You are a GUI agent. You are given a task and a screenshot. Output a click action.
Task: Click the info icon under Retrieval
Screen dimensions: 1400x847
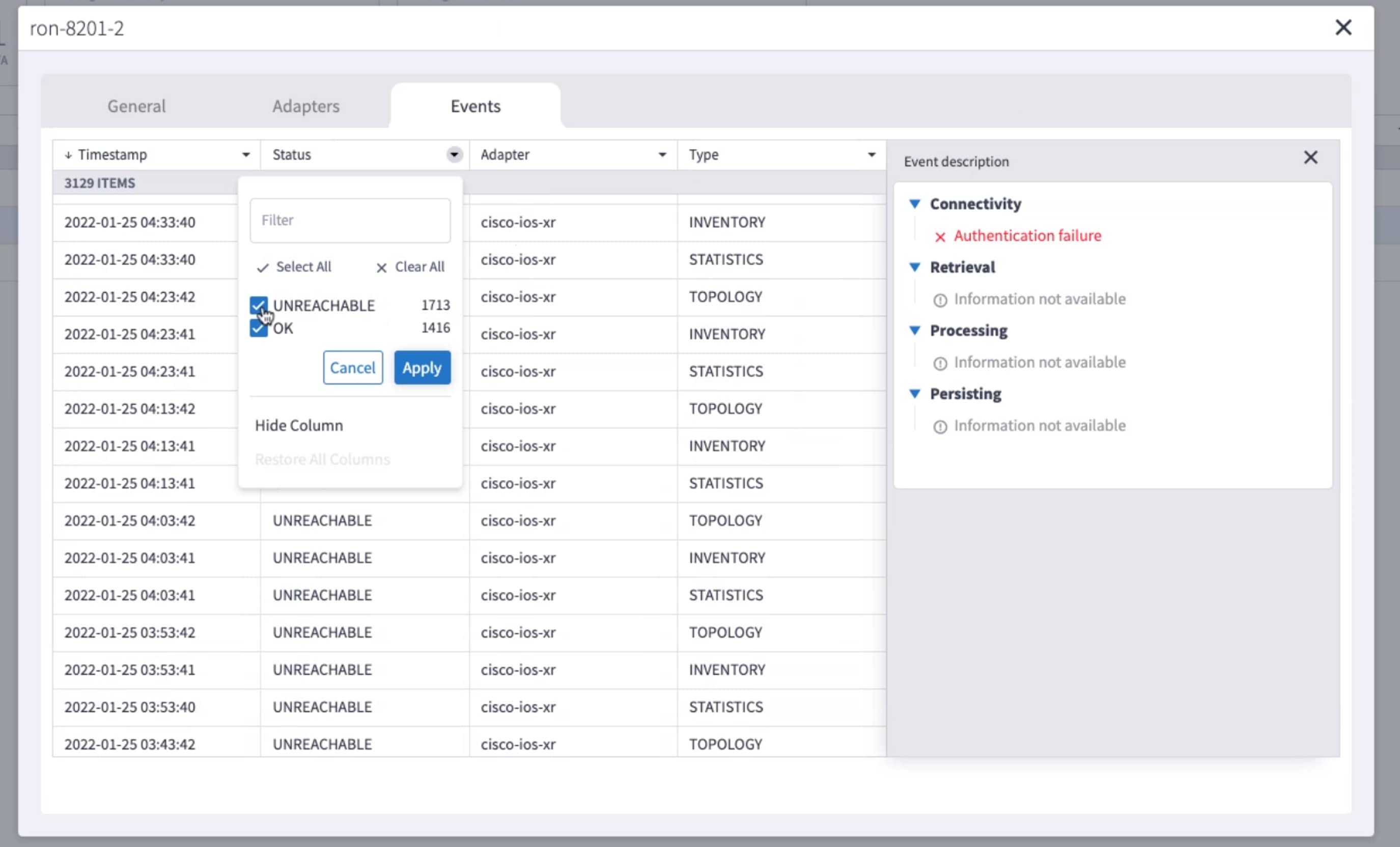pyautogui.click(x=940, y=300)
